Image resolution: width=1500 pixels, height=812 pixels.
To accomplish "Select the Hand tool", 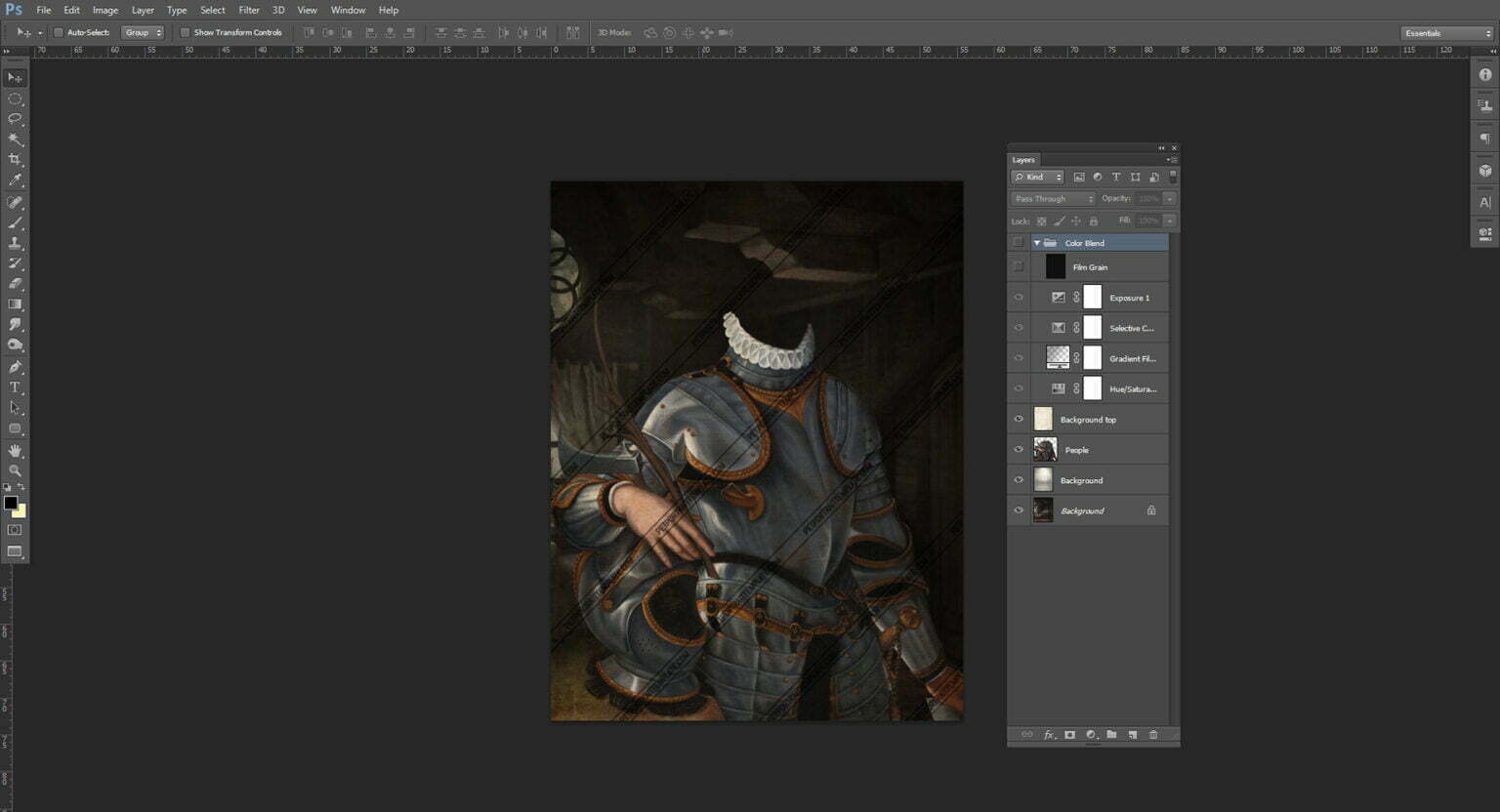I will click(15, 450).
